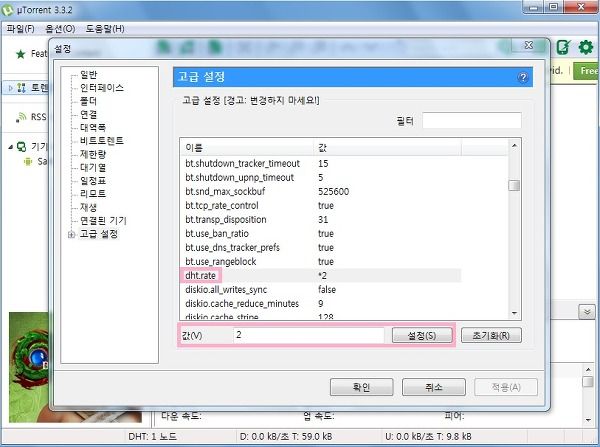The image size is (600, 447).
Task: Click the upload speed status bar entry
Action: coord(428,437)
